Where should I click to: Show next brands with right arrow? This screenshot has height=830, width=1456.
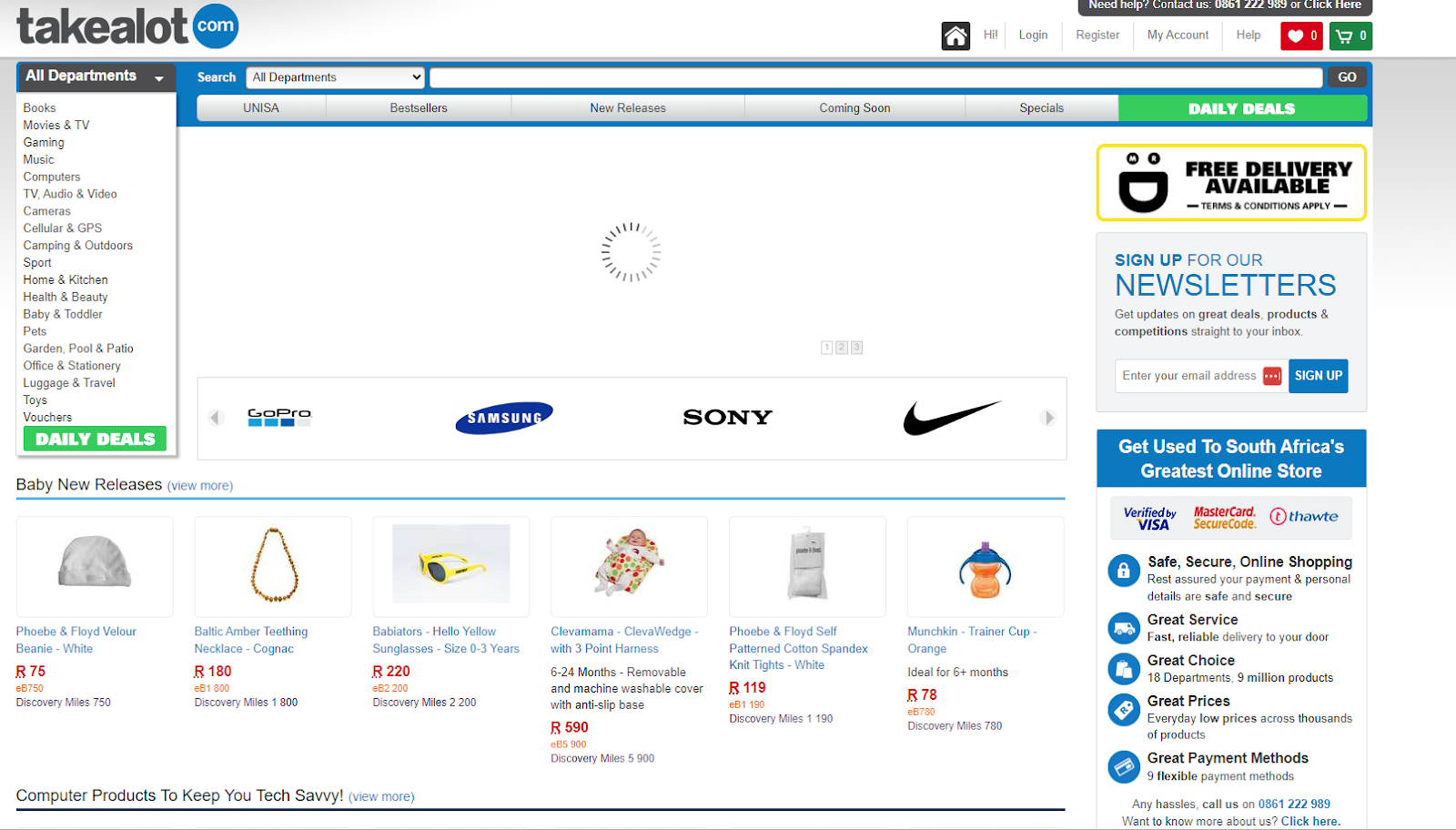(x=1048, y=418)
